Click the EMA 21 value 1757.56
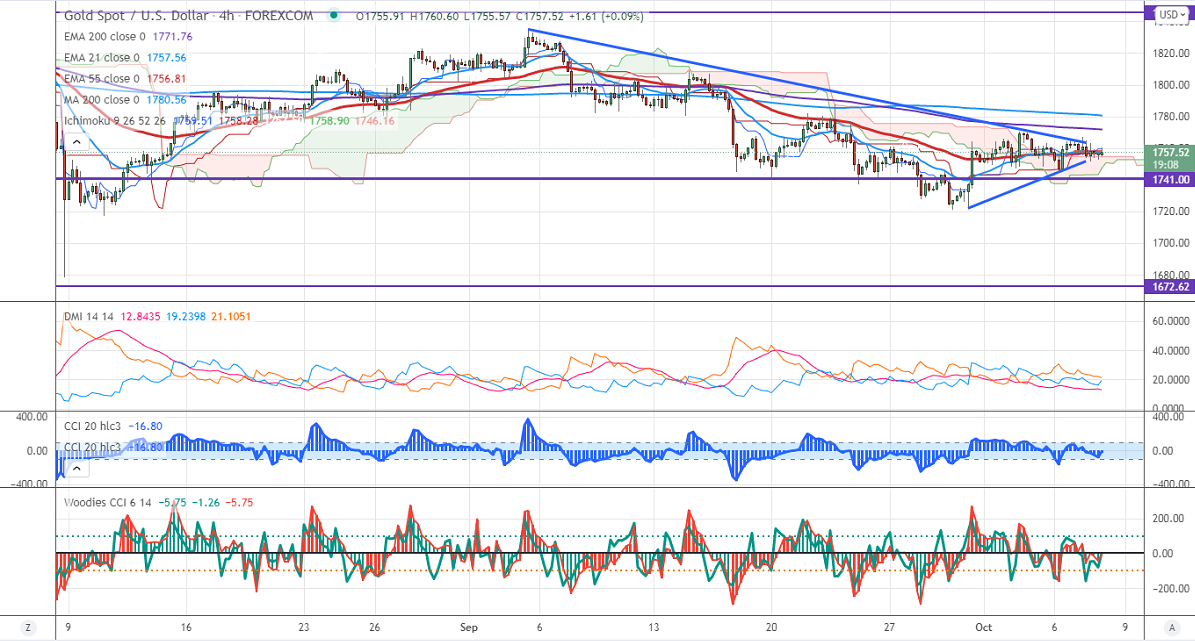 click(x=166, y=58)
